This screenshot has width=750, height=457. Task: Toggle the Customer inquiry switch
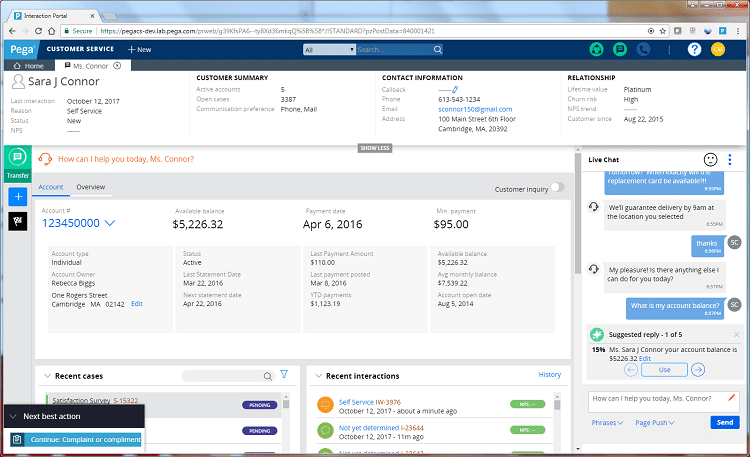(x=556, y=187)
